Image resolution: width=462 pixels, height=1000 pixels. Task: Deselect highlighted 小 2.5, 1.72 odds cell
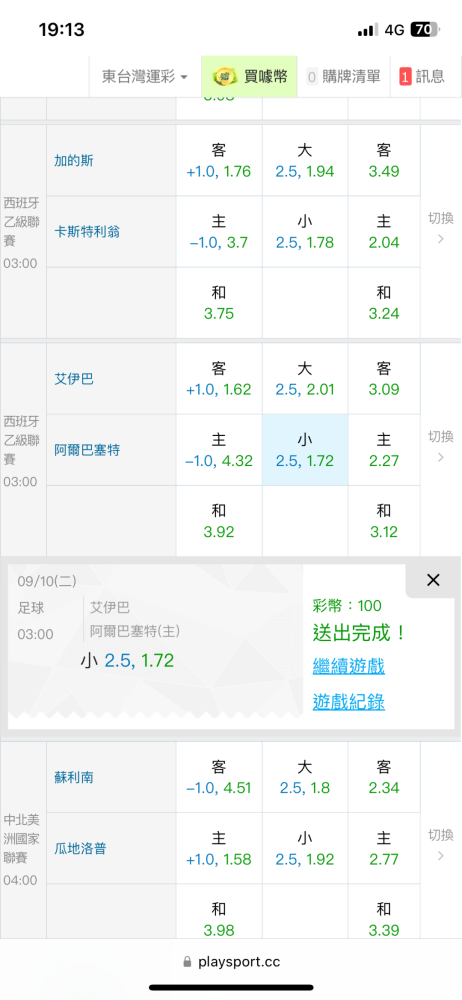point(305,450)
